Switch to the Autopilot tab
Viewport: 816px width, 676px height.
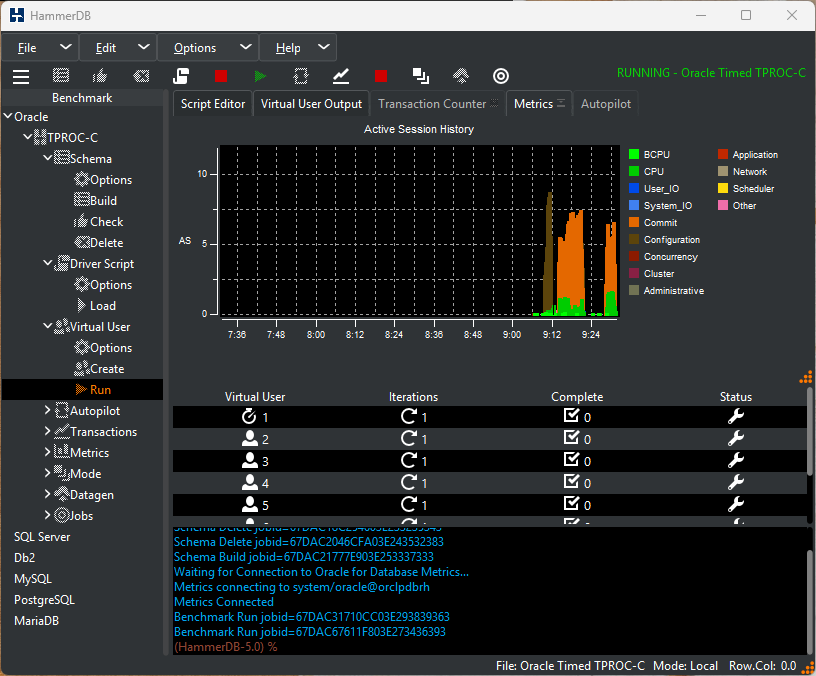(x=606, y=104)
